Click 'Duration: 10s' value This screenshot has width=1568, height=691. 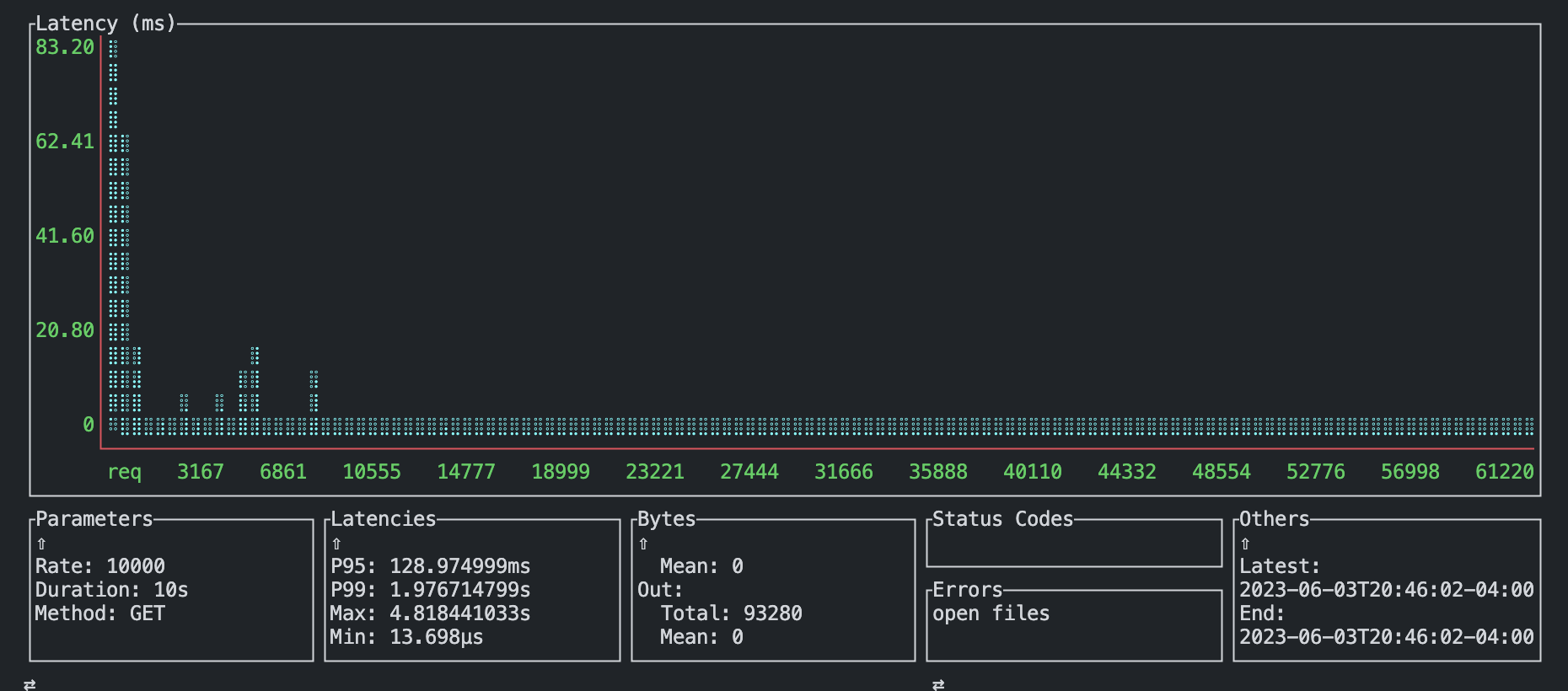[x=112, y=590]
